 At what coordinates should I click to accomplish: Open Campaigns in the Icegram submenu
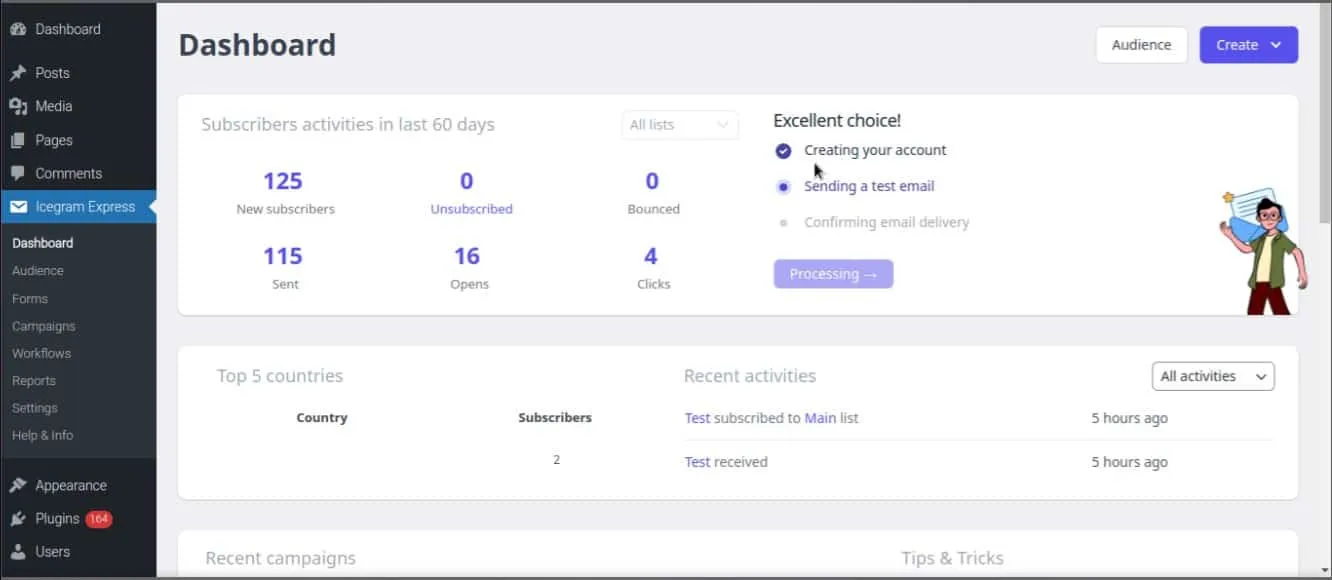click(44, 326)
